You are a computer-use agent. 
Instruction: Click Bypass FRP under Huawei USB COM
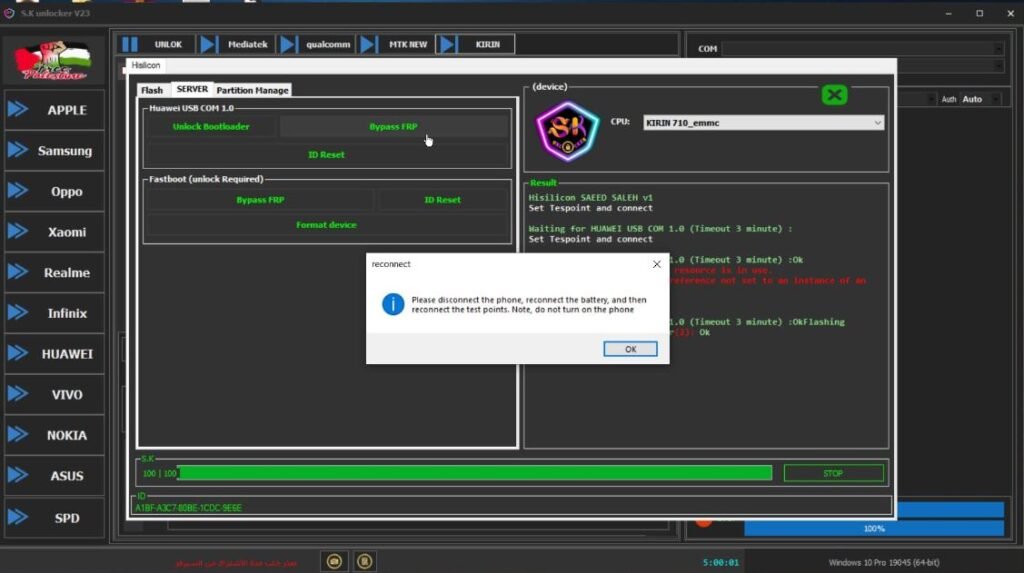click(x=393, y=127)
